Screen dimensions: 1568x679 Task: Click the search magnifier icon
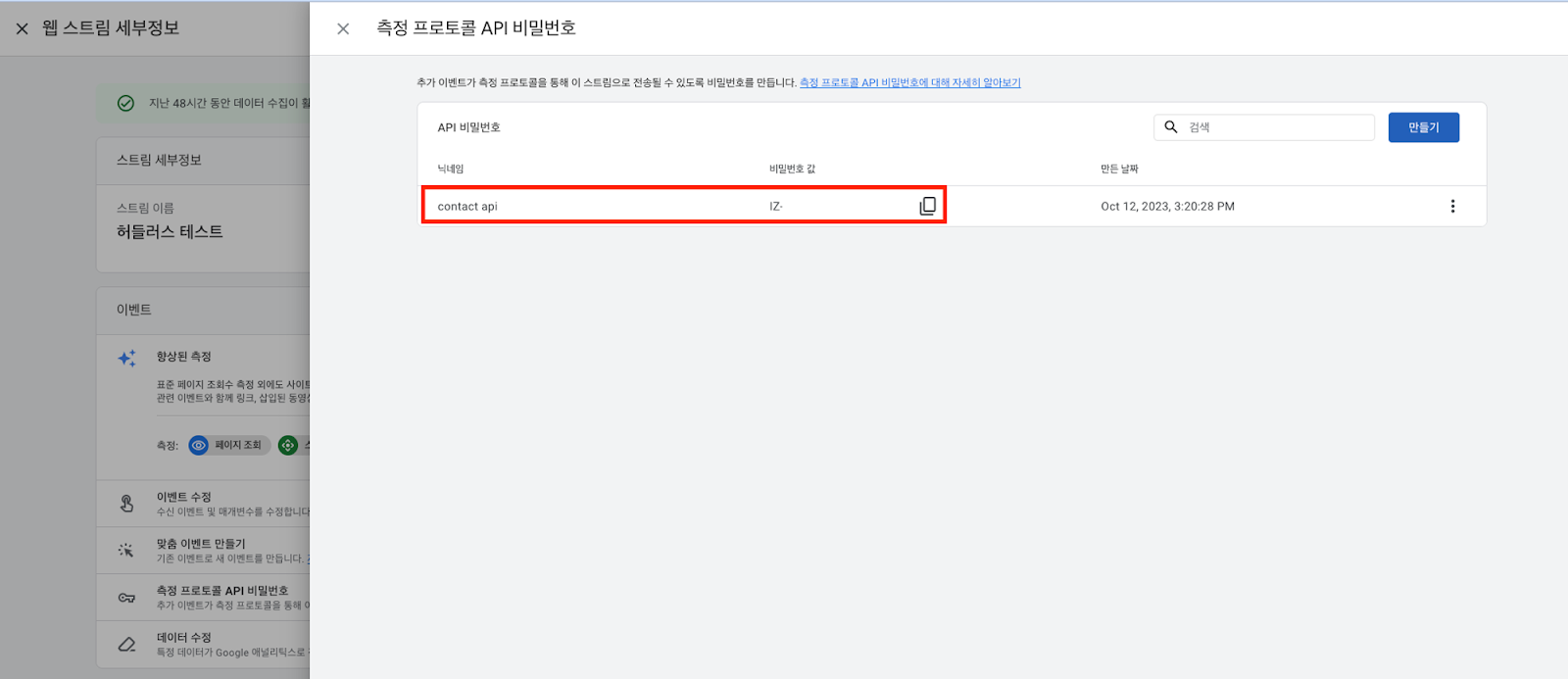click(1170, 127)
